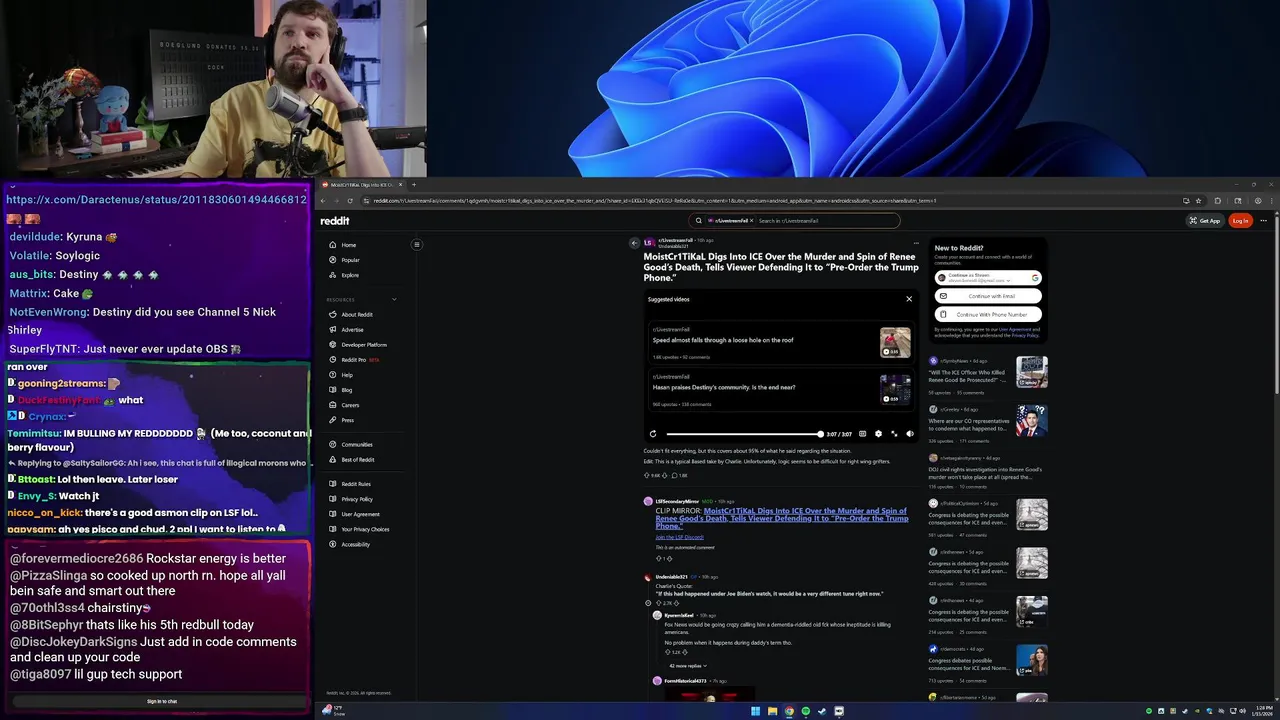Toggle video captions button
Screen dimensions: 1280x720
click(862, 434)
